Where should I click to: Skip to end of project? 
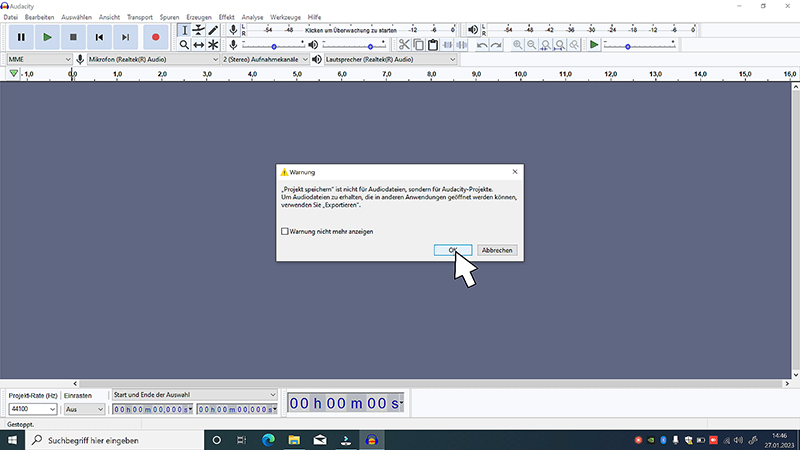pyautogui.click(x=125, y=37)
